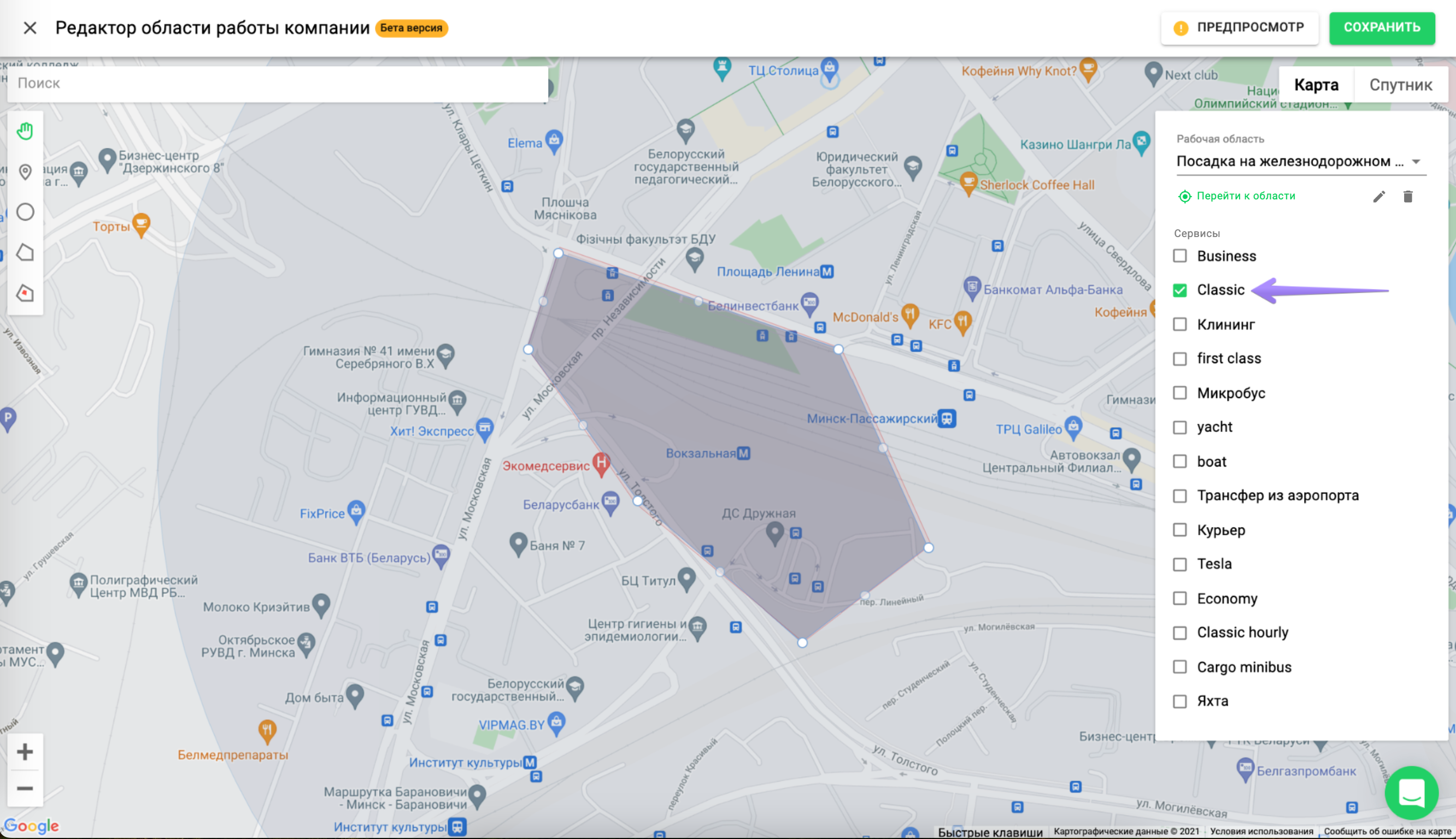
Task: Switch to the Карта map view
Action: [x=1316, y=85]
